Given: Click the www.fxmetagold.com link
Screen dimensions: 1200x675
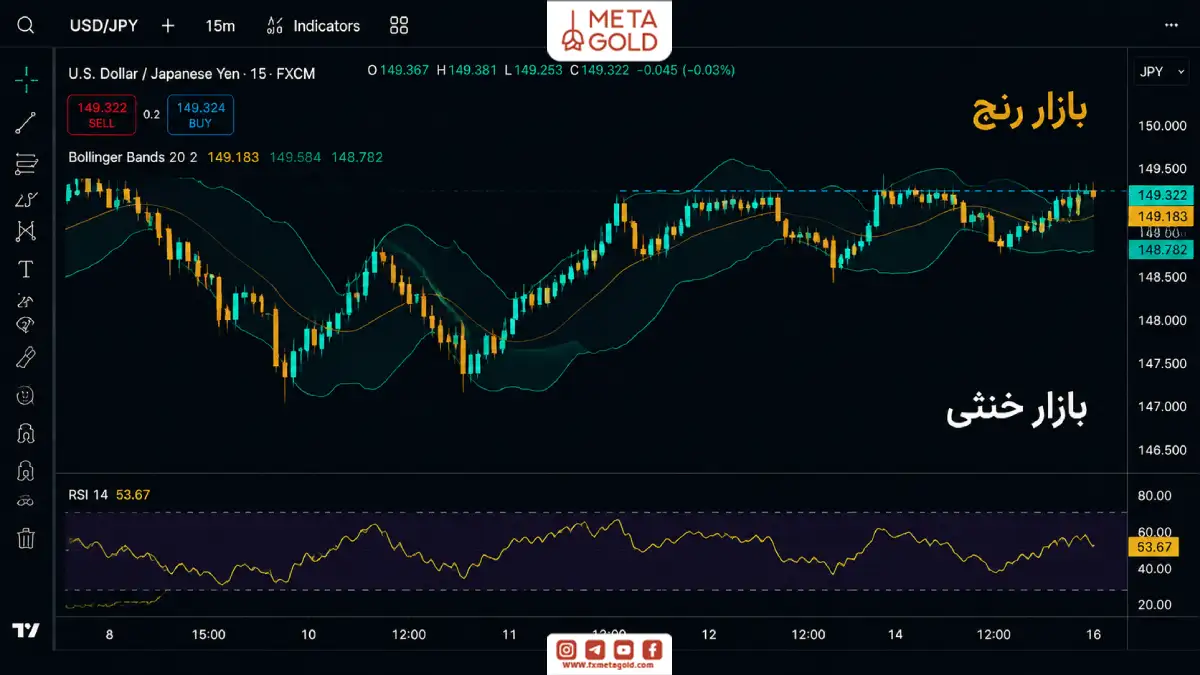Looking at the screenshot, I should [x=610, y=665].
